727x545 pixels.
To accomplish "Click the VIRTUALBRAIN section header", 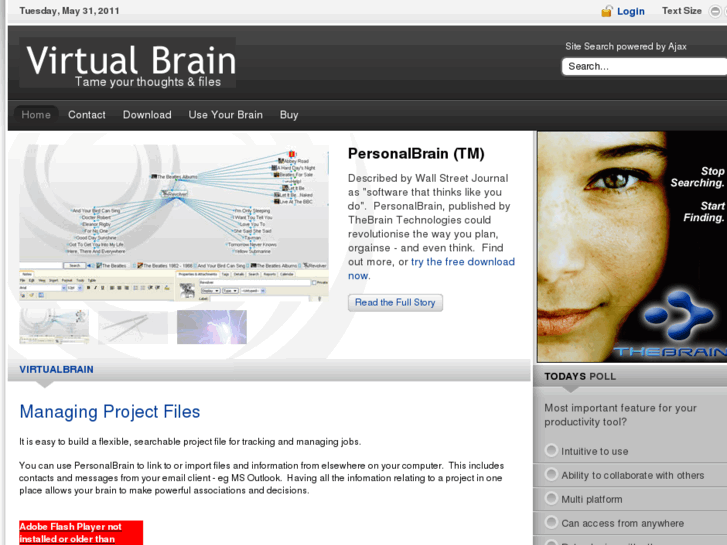I will pyautogui.click(x=56, y=370).
